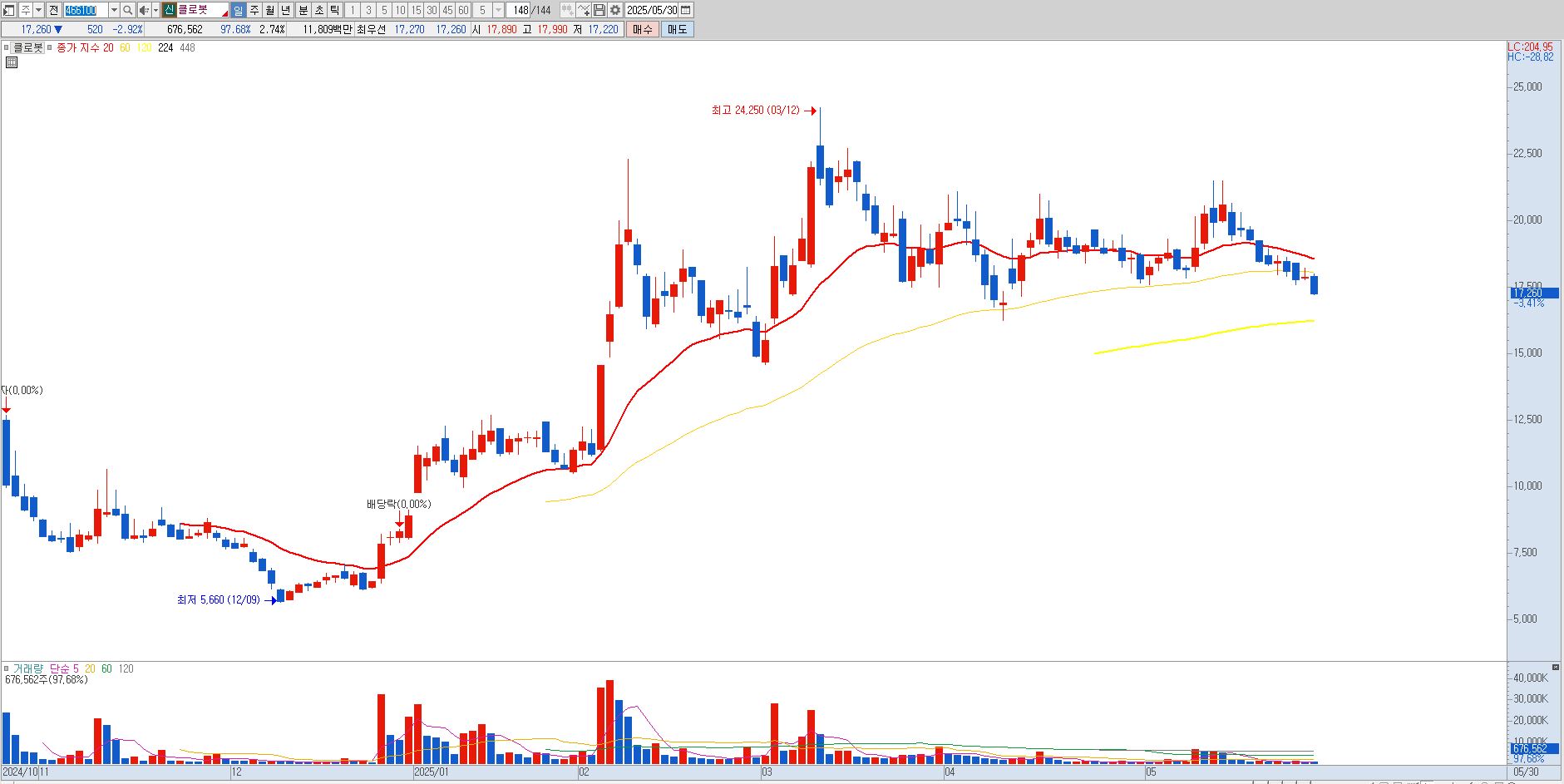The width and height of the screenshot is (1564, 784).
Task: Click the speaker sound icon
Action: (x=144, y=10)
